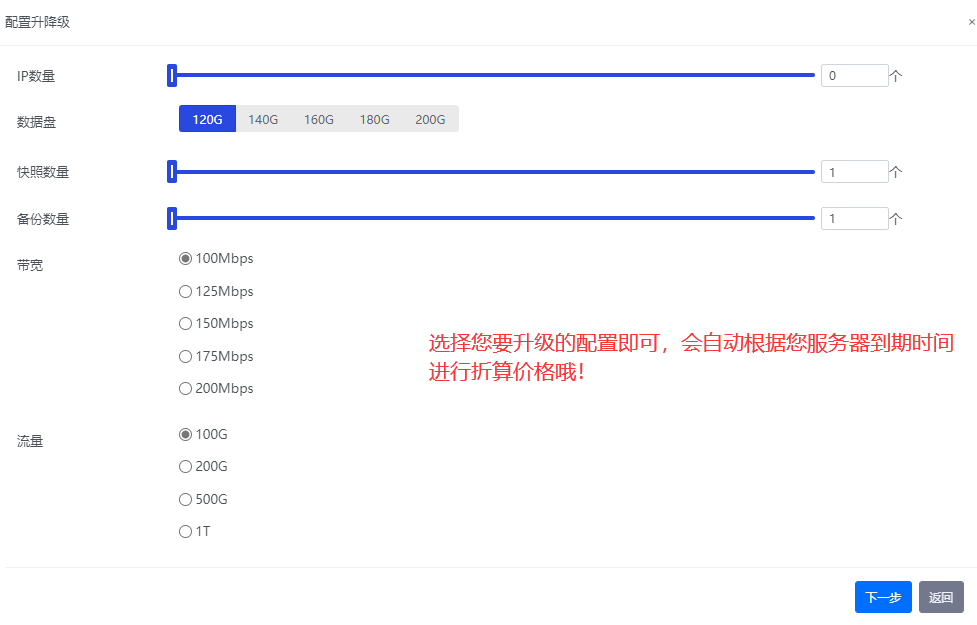This screenshot has height=625, width=977.
Task: Set bandwidth to 200Mbps
Action: point(185,389)
